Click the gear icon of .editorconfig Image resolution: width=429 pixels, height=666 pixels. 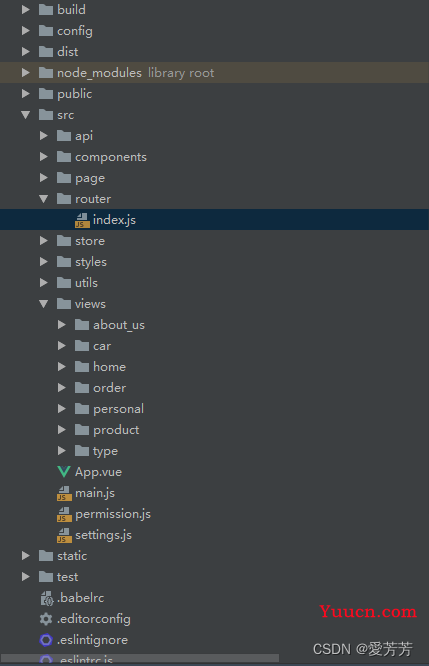46,619
